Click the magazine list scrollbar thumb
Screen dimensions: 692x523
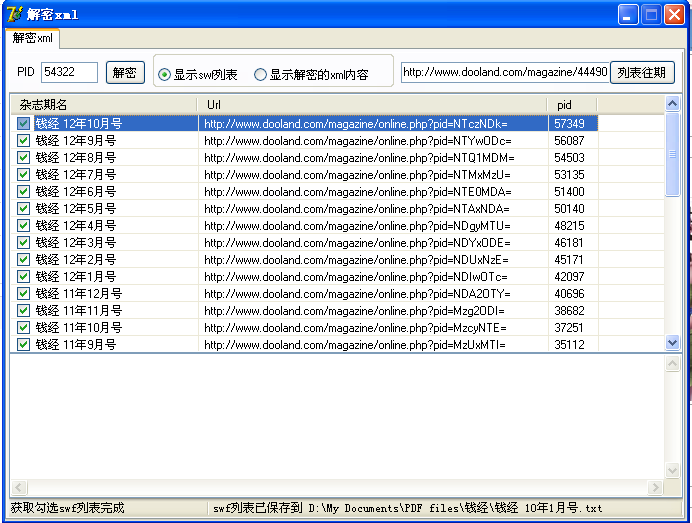click(672, 154)
